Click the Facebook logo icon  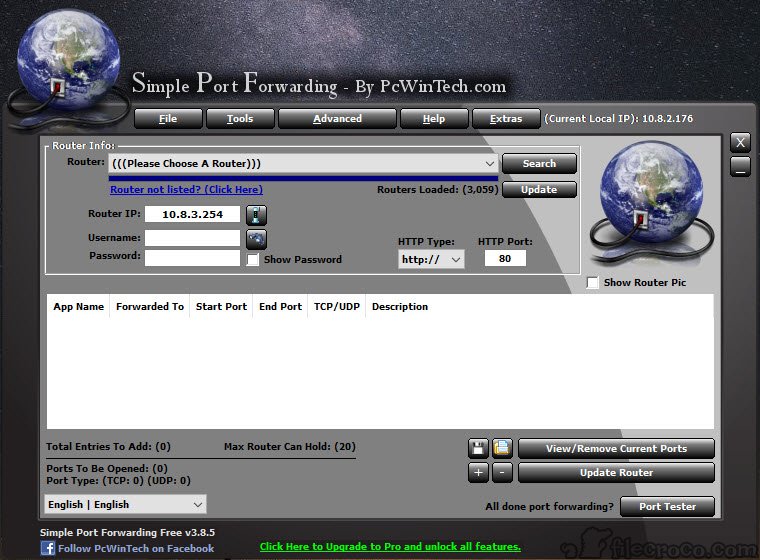[48, 548]
